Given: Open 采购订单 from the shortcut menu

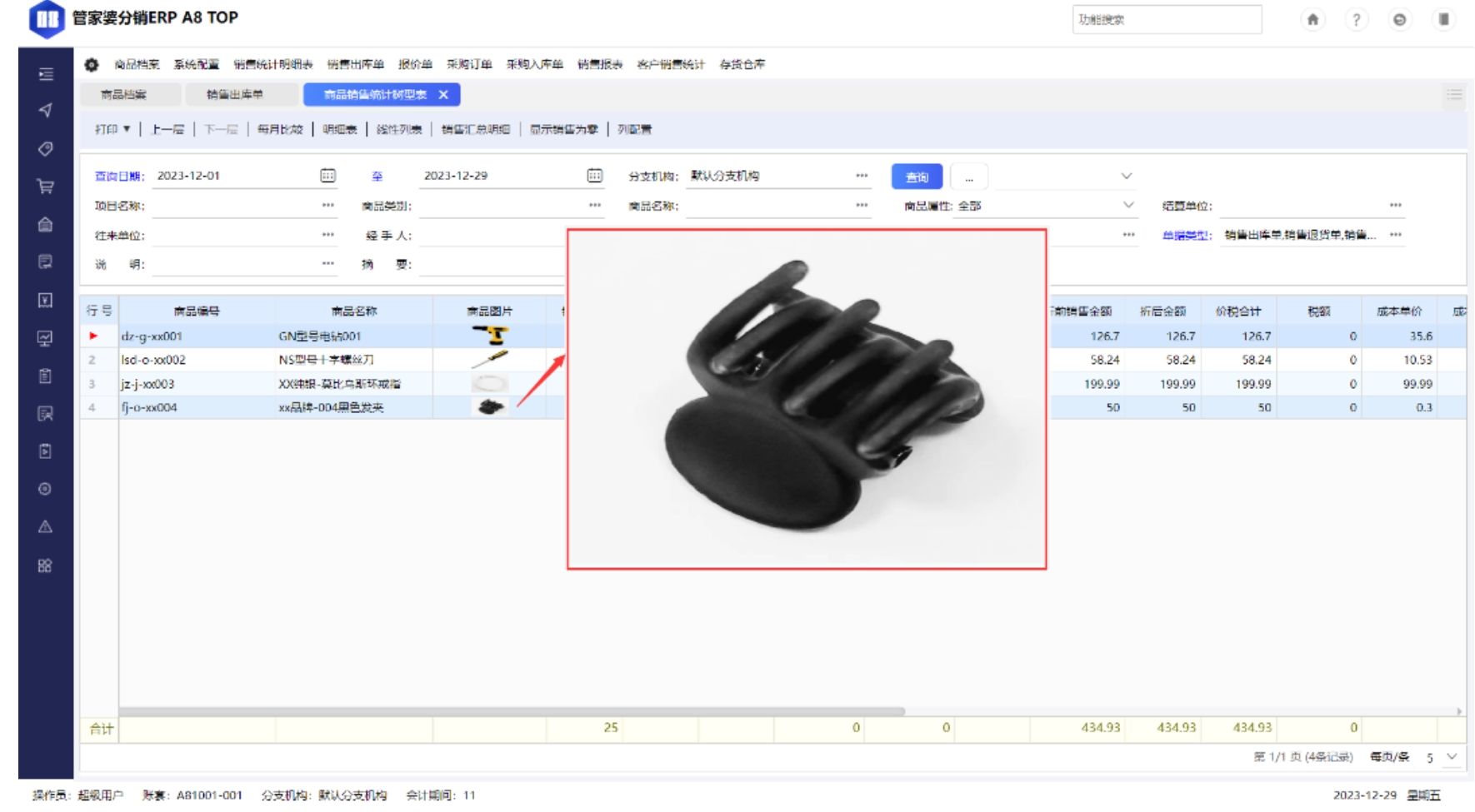Looking at the screenshot, I should pyautogui.click(x=469, y=64).
